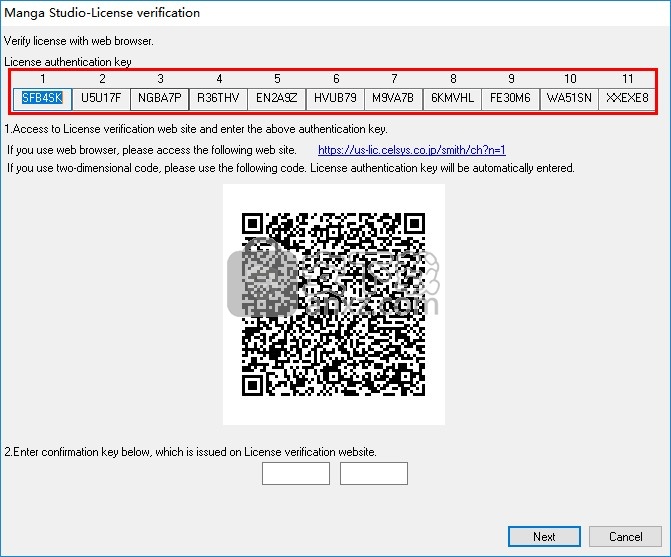Click 'Verify license with web browser.' text

79,41
